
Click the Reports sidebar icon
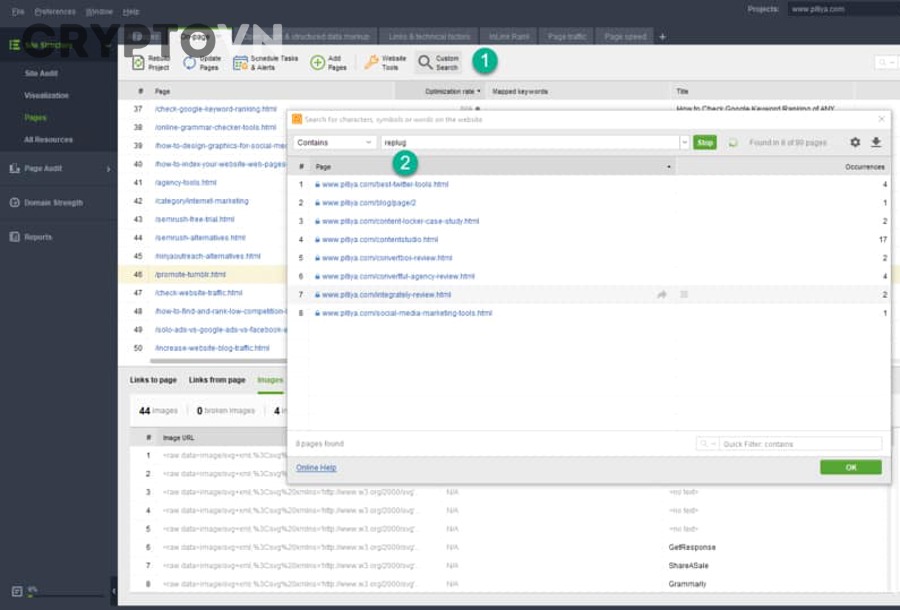(14, 237)
